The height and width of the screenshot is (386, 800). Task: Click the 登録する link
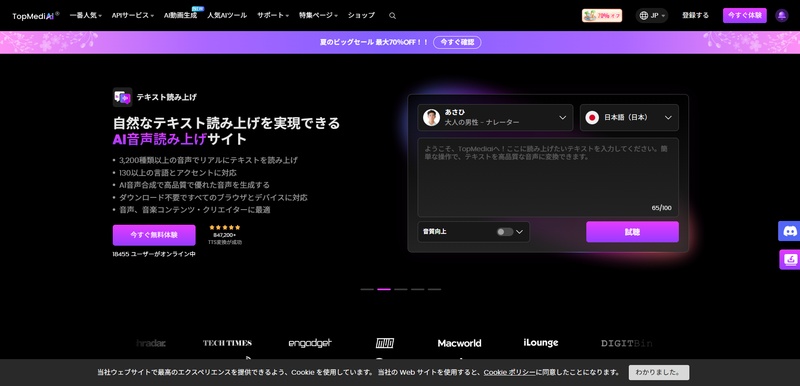695,16
